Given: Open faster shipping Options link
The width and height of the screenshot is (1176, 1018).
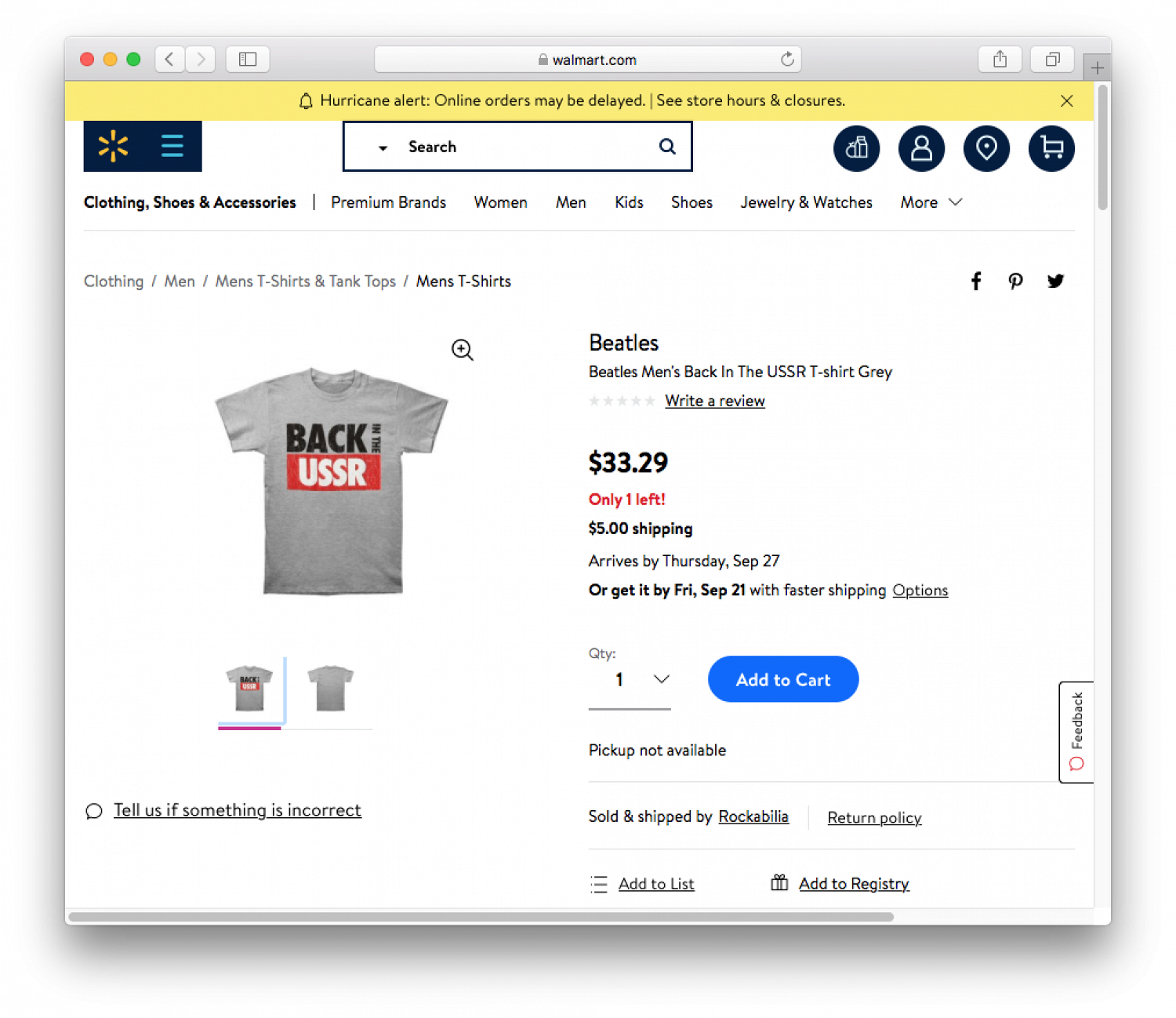Looking at the screenshot, I should point(920,590).
